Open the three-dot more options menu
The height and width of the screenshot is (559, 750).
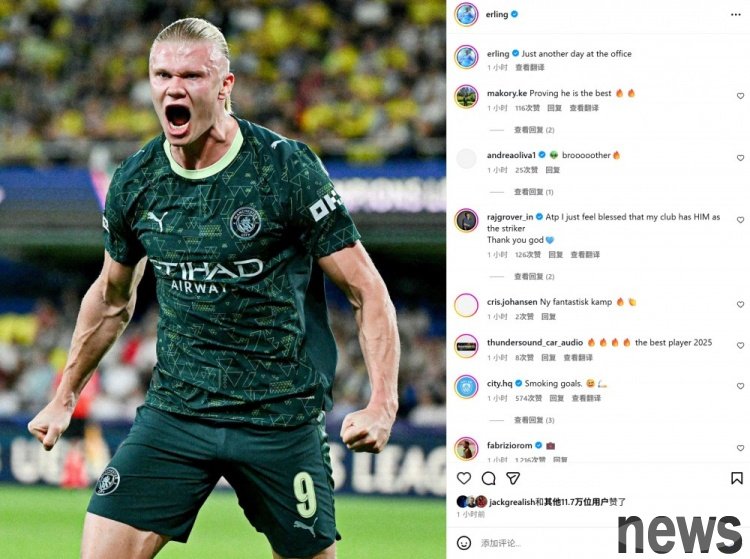[736, 15]
